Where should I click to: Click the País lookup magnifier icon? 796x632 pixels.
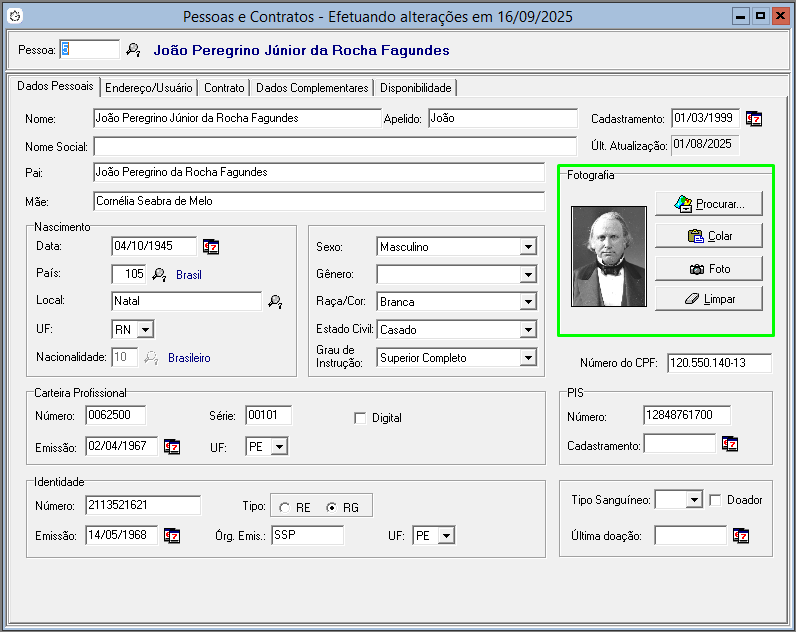point(159,274)
